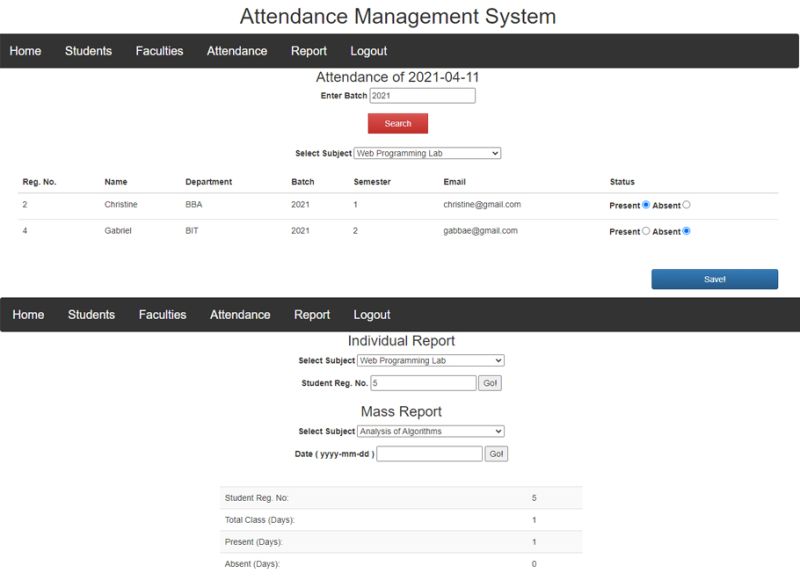This screenshot has height=588, width=800.
Task: Open the Report section from the lower navigation
Action: 311,314
